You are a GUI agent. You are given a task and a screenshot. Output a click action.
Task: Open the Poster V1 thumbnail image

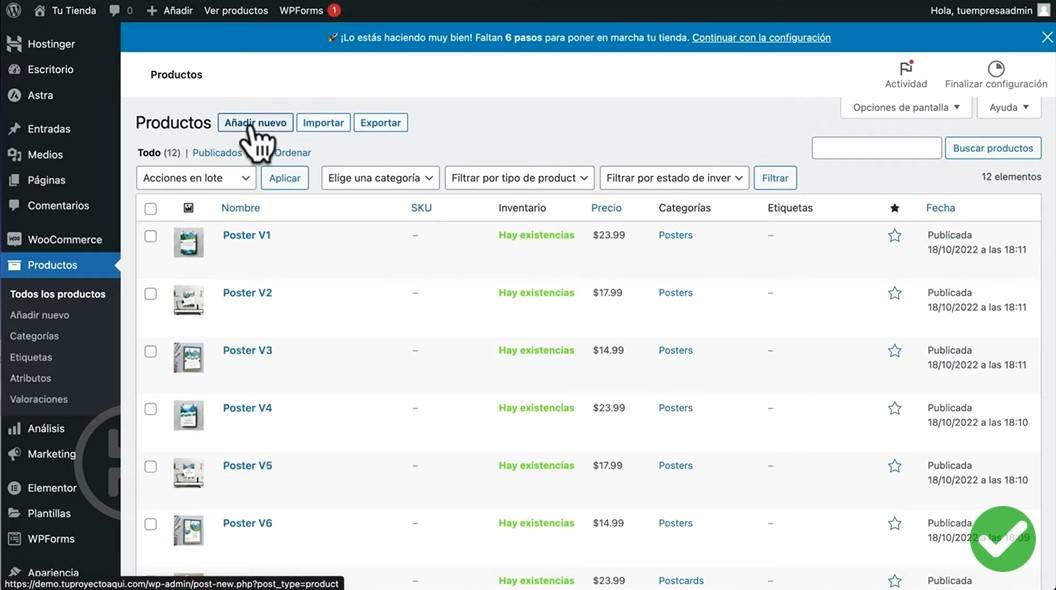[x=189, y=242]
